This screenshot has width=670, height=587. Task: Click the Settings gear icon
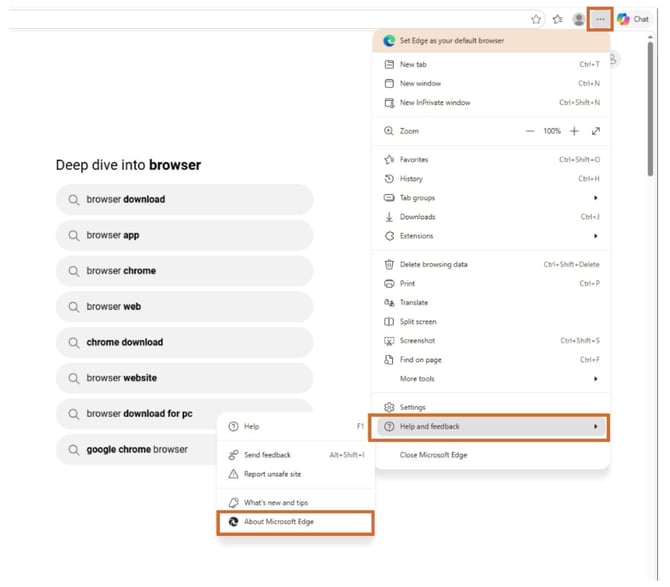(389, 407)
